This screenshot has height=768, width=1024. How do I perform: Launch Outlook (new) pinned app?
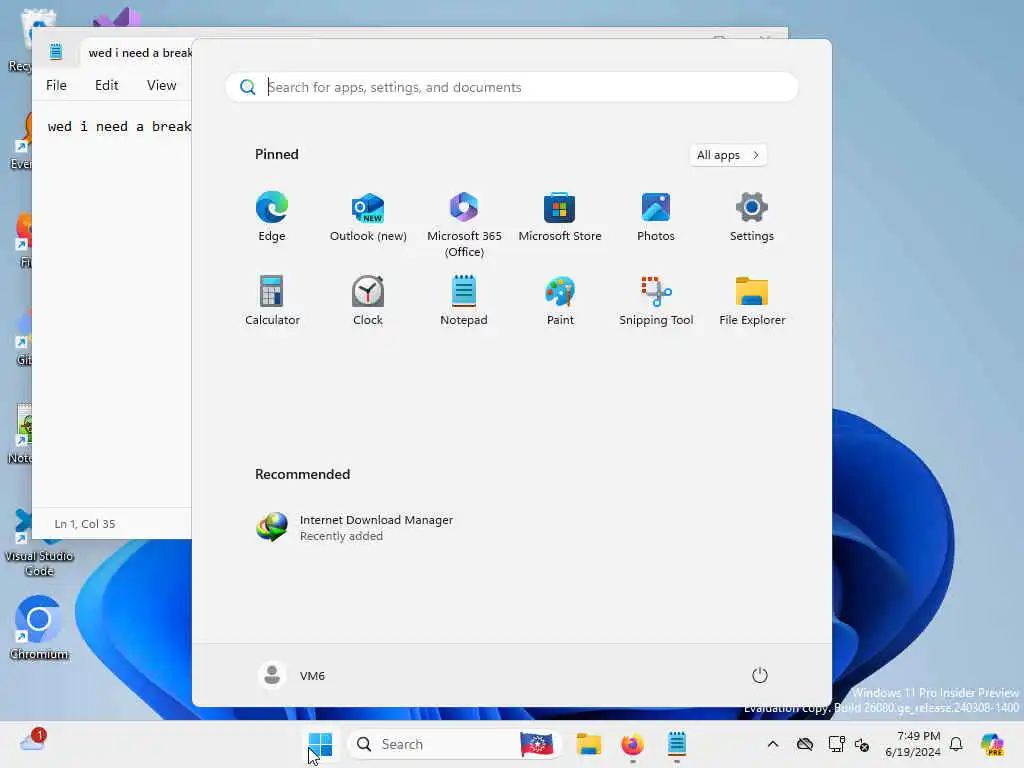click(x=368, y=217)
